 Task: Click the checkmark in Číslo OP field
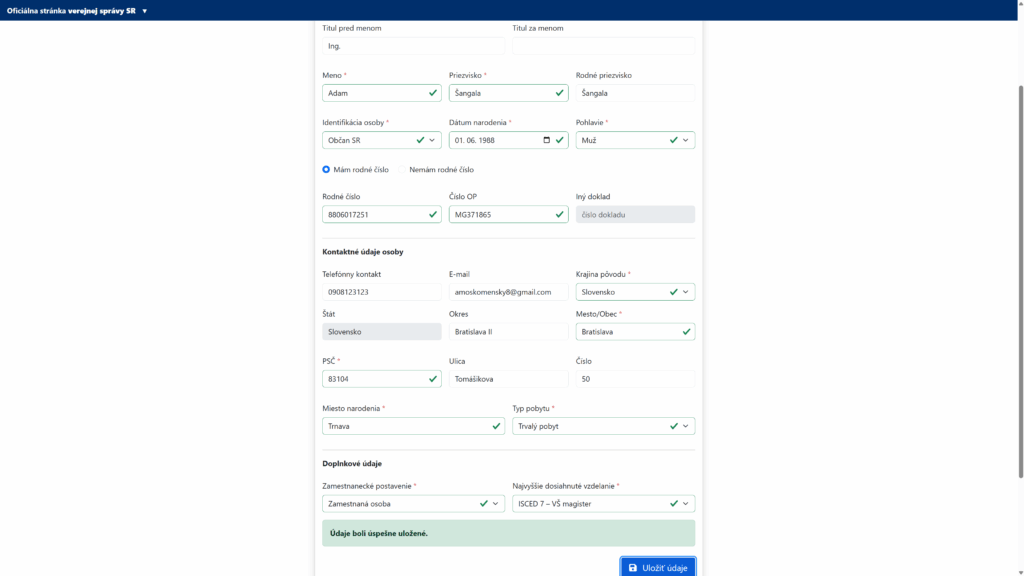[560, 214]
